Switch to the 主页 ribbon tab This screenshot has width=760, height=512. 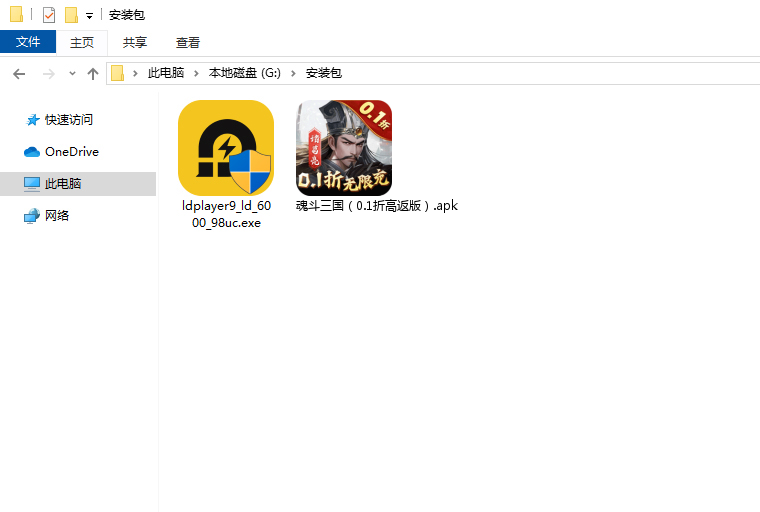[82, 42]
